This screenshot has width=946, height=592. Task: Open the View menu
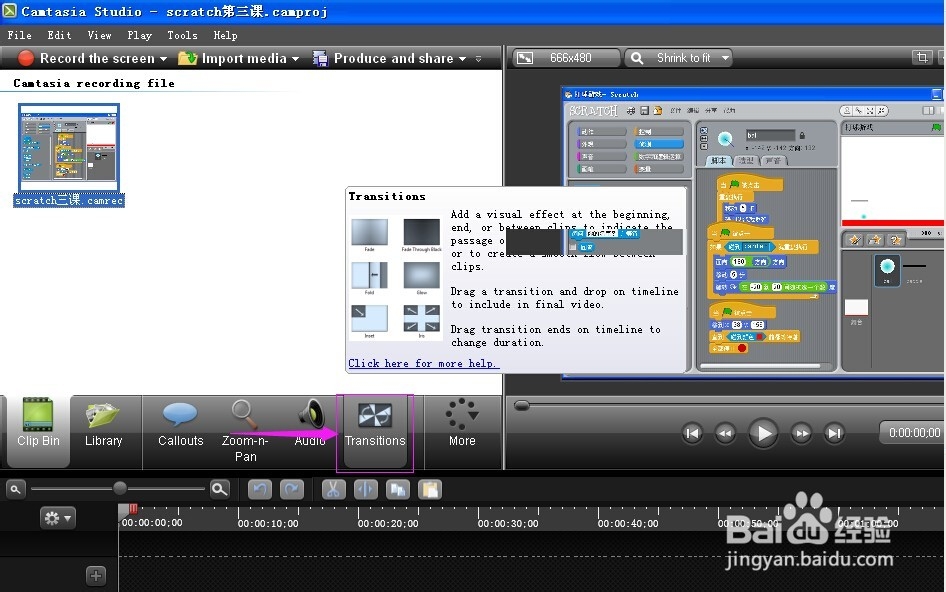[99, 35]
